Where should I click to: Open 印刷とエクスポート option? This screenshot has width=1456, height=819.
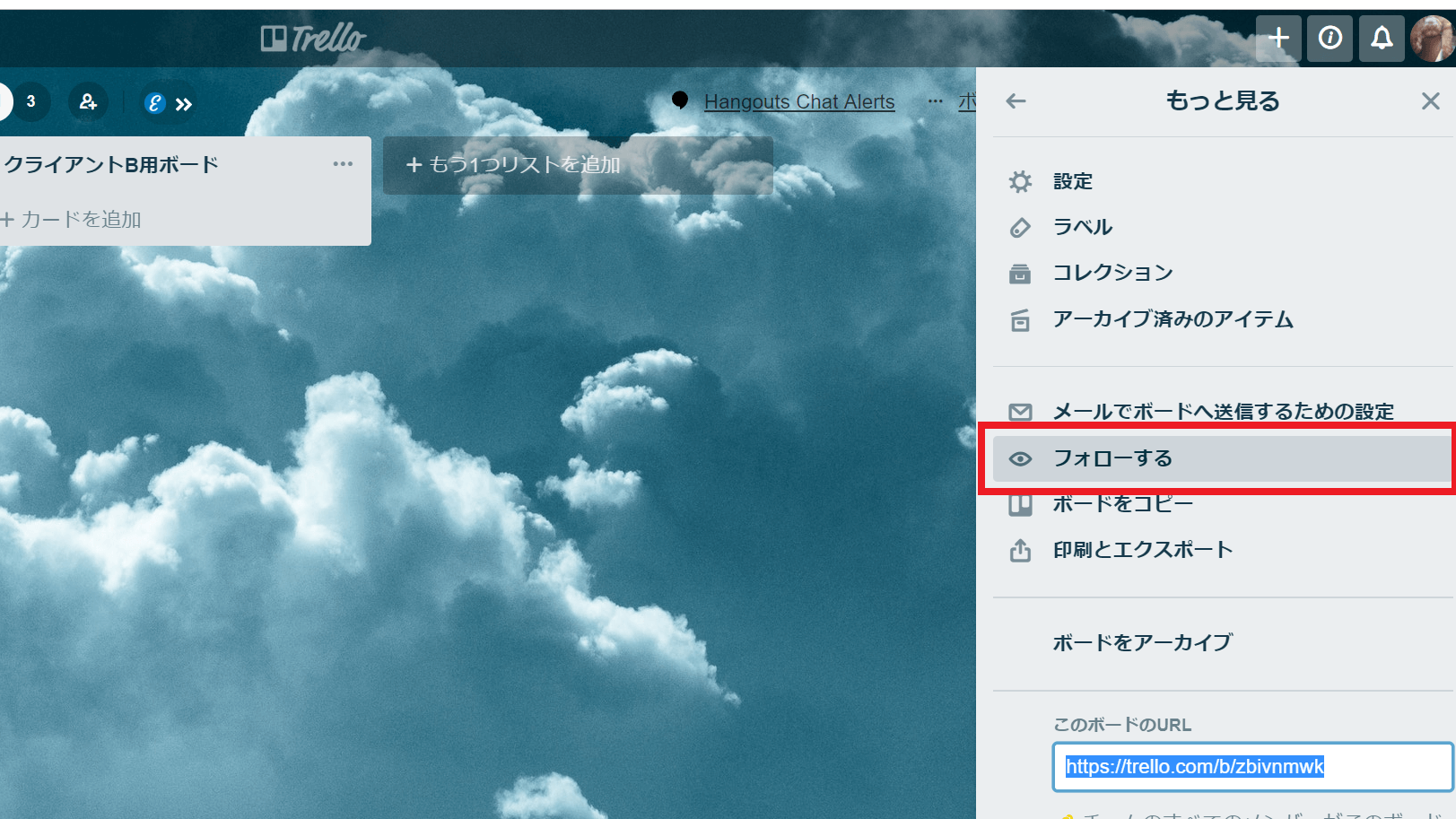[1142, 550]
